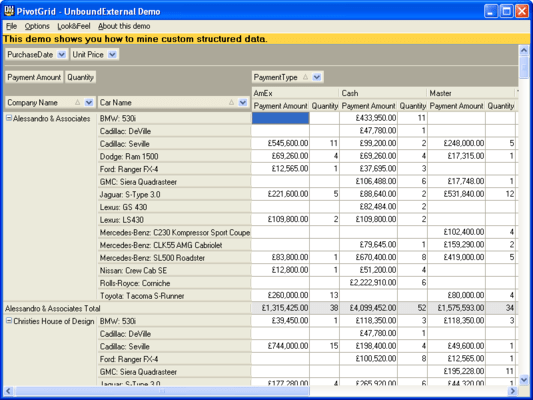This screenshot has height=400, width=533.
Task: Open the PaymentType filter dropdown arrow
Action: click(x=317, y=77)
